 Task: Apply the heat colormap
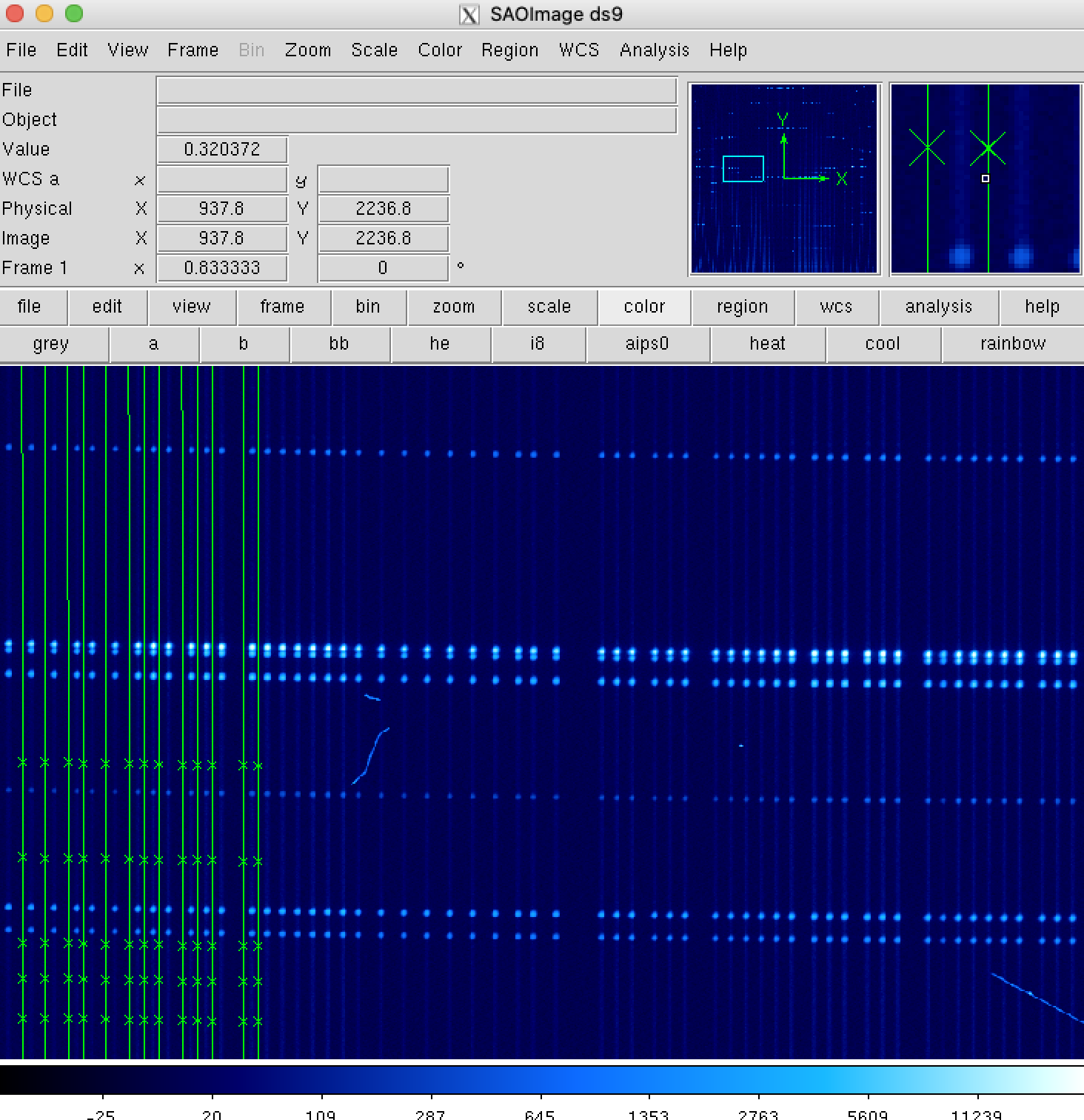point(767,344)
